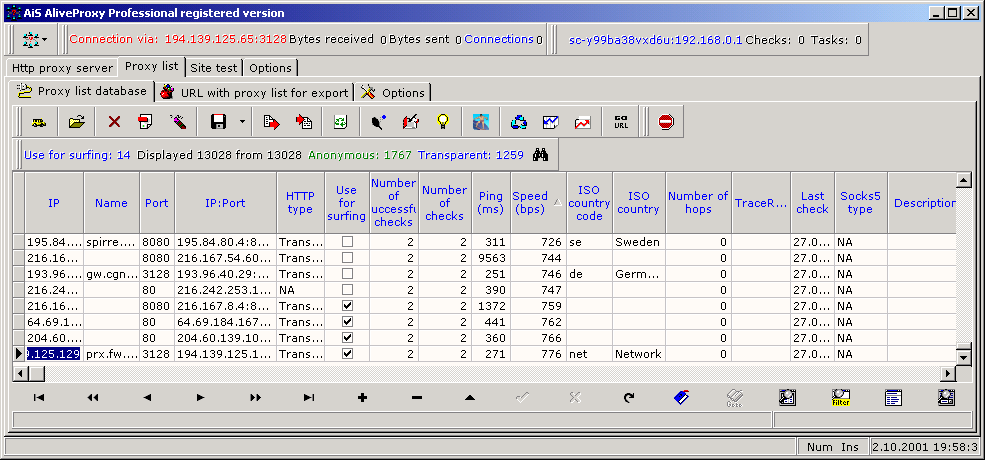Click the export list icon with red arrow pointing right
Screen dimensions: 985x460
(x=271, y=122)
